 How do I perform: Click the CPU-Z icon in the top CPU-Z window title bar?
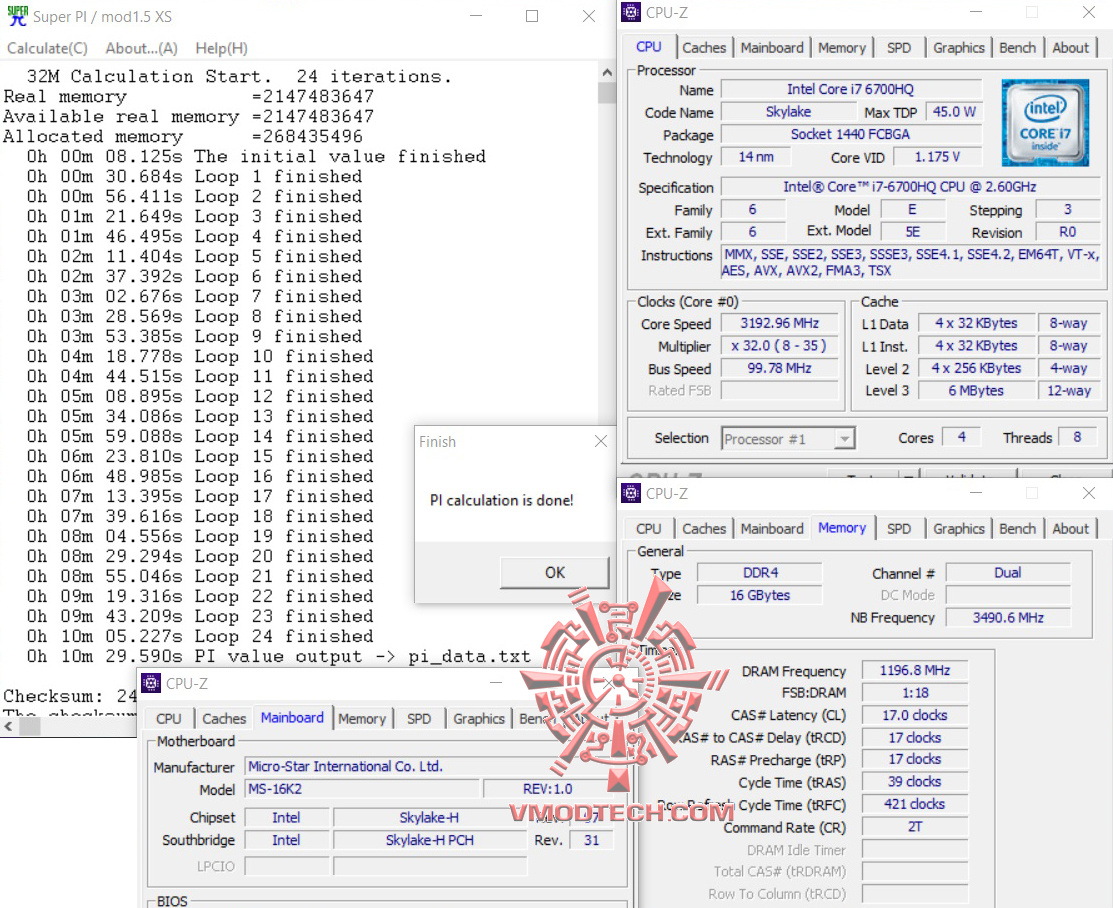630,12
